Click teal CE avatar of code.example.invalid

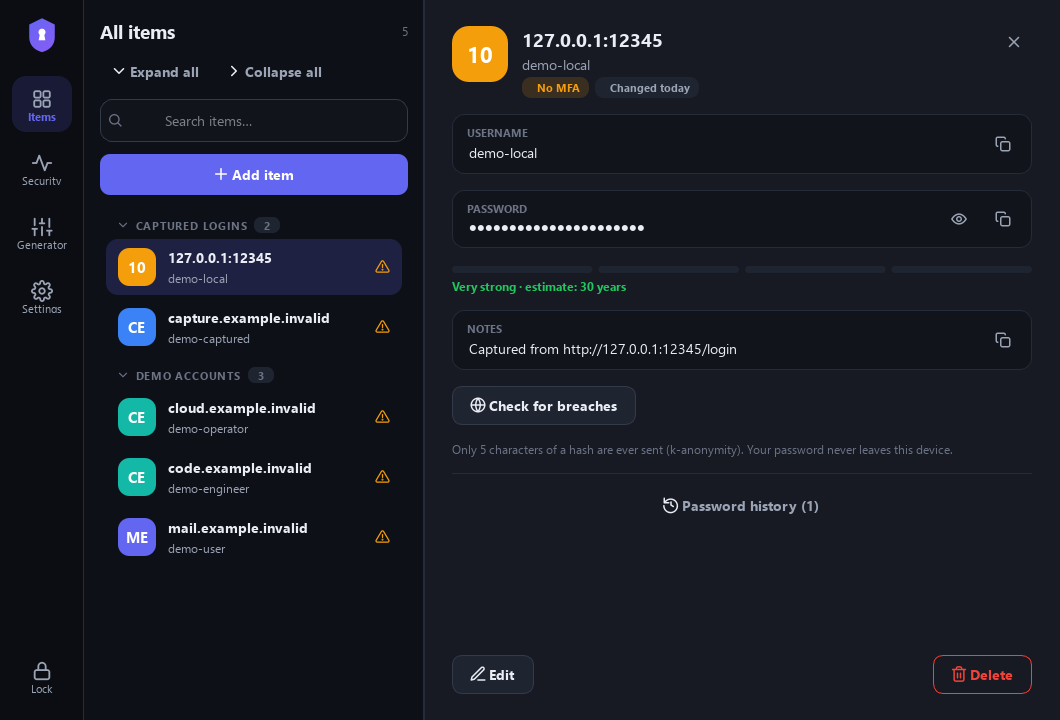(x=137, y=477)
